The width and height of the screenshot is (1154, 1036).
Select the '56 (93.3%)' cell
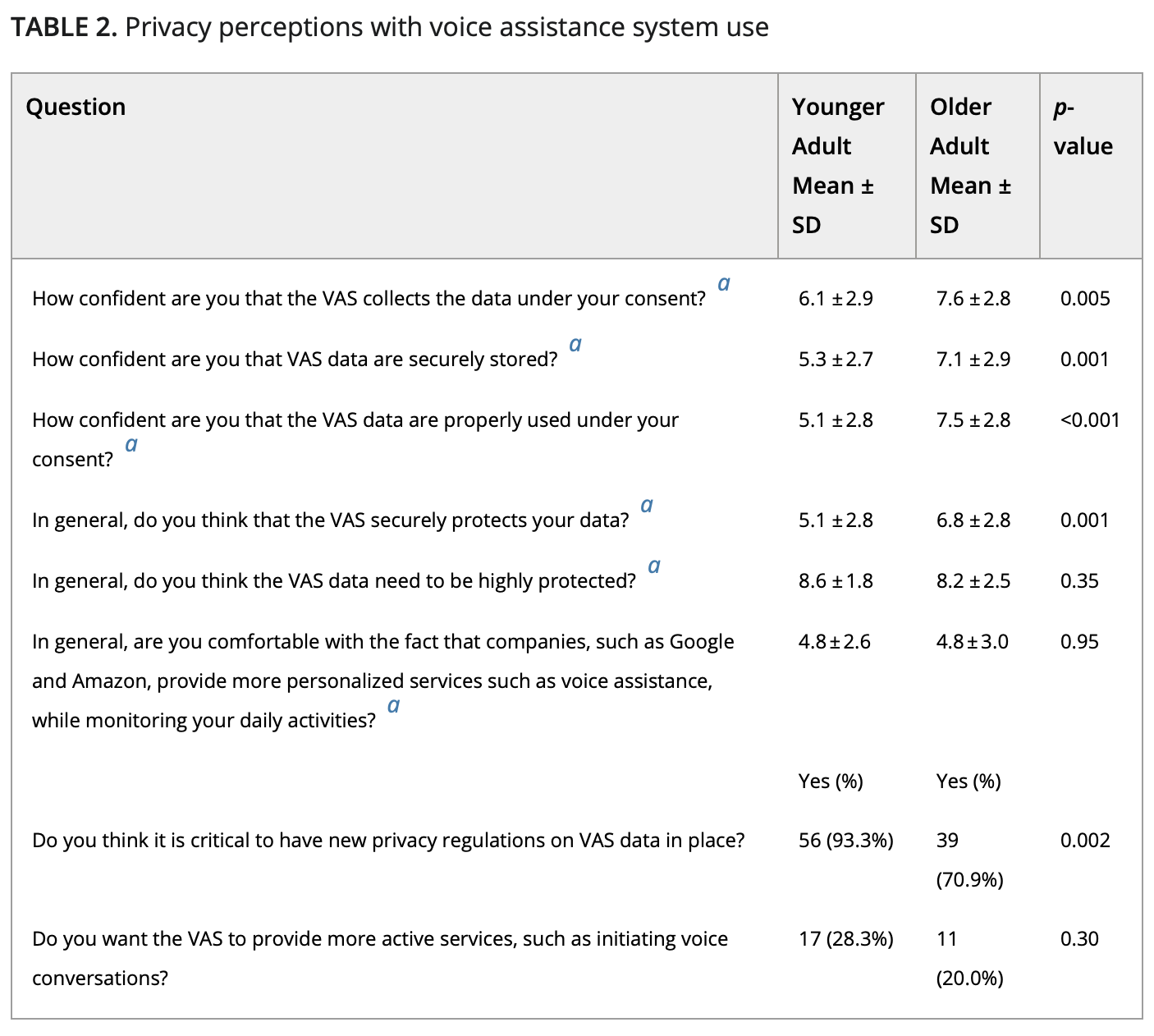845,841
